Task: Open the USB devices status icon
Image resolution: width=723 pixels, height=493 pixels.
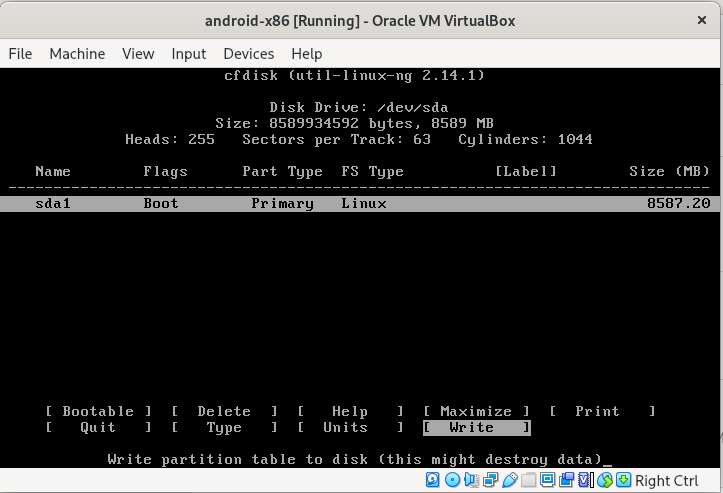Action: coord(508,481)
